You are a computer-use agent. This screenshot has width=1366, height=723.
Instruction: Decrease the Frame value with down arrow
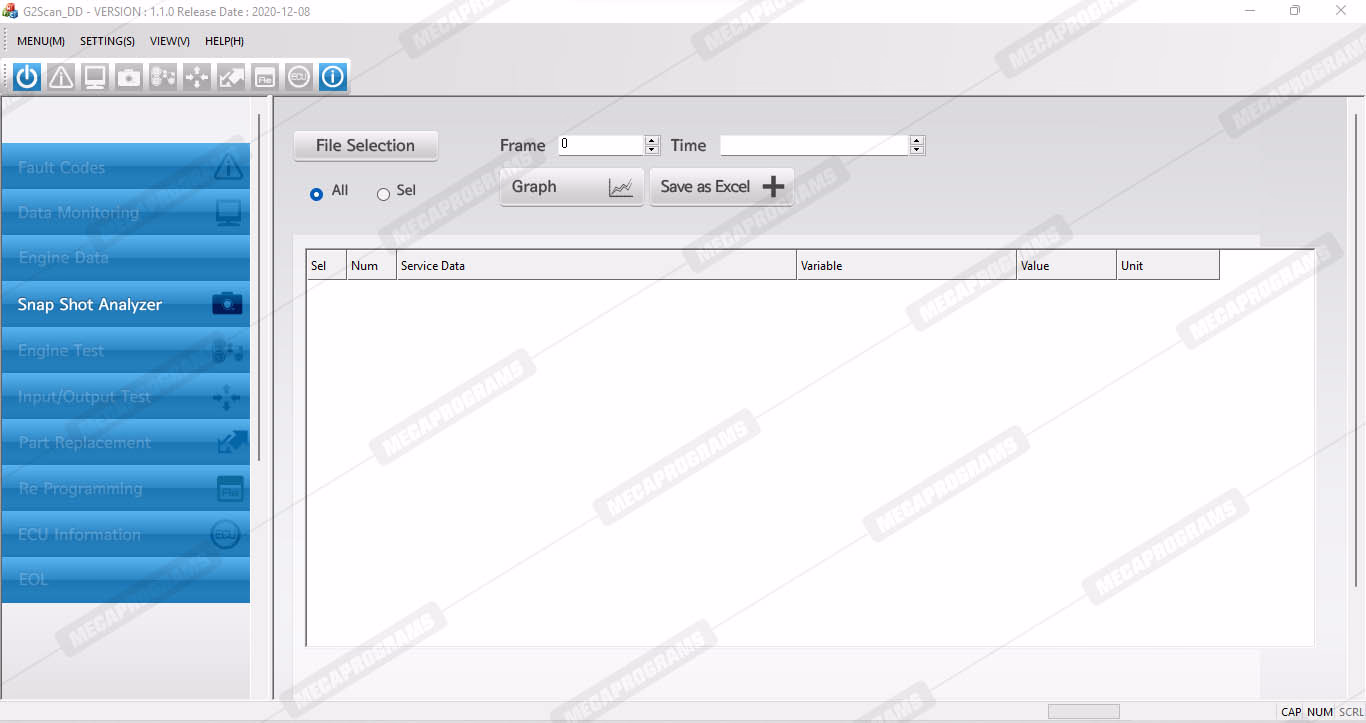[652, 150]
